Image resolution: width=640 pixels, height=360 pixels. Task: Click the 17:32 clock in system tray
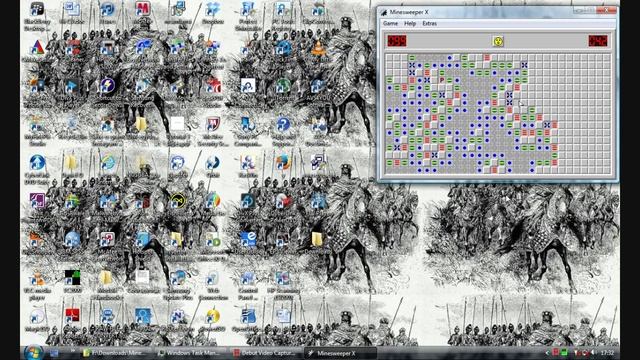tap(607, 353)
